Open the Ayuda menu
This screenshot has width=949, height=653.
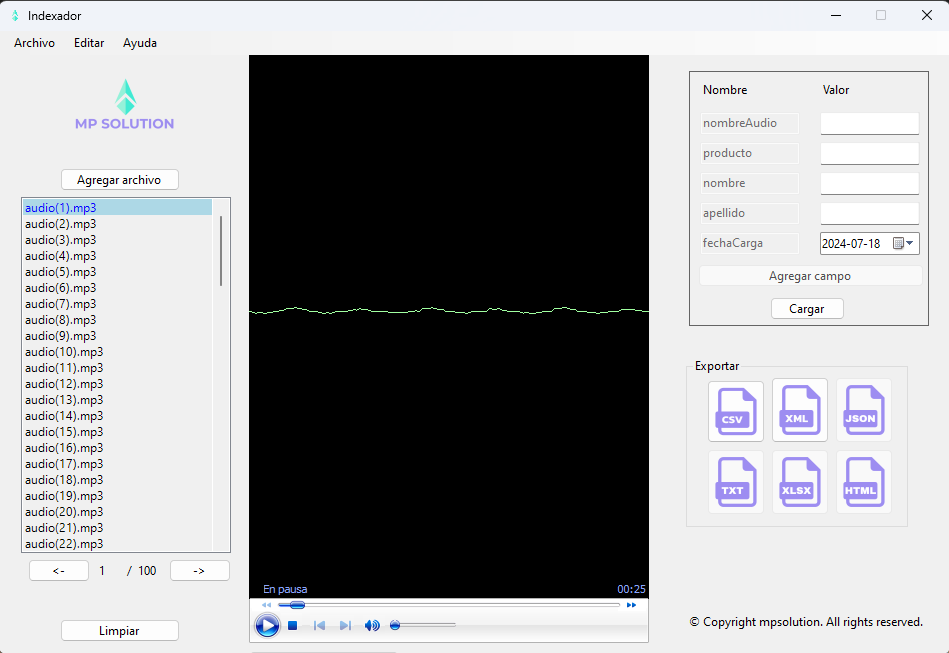(x=139, y=43)
